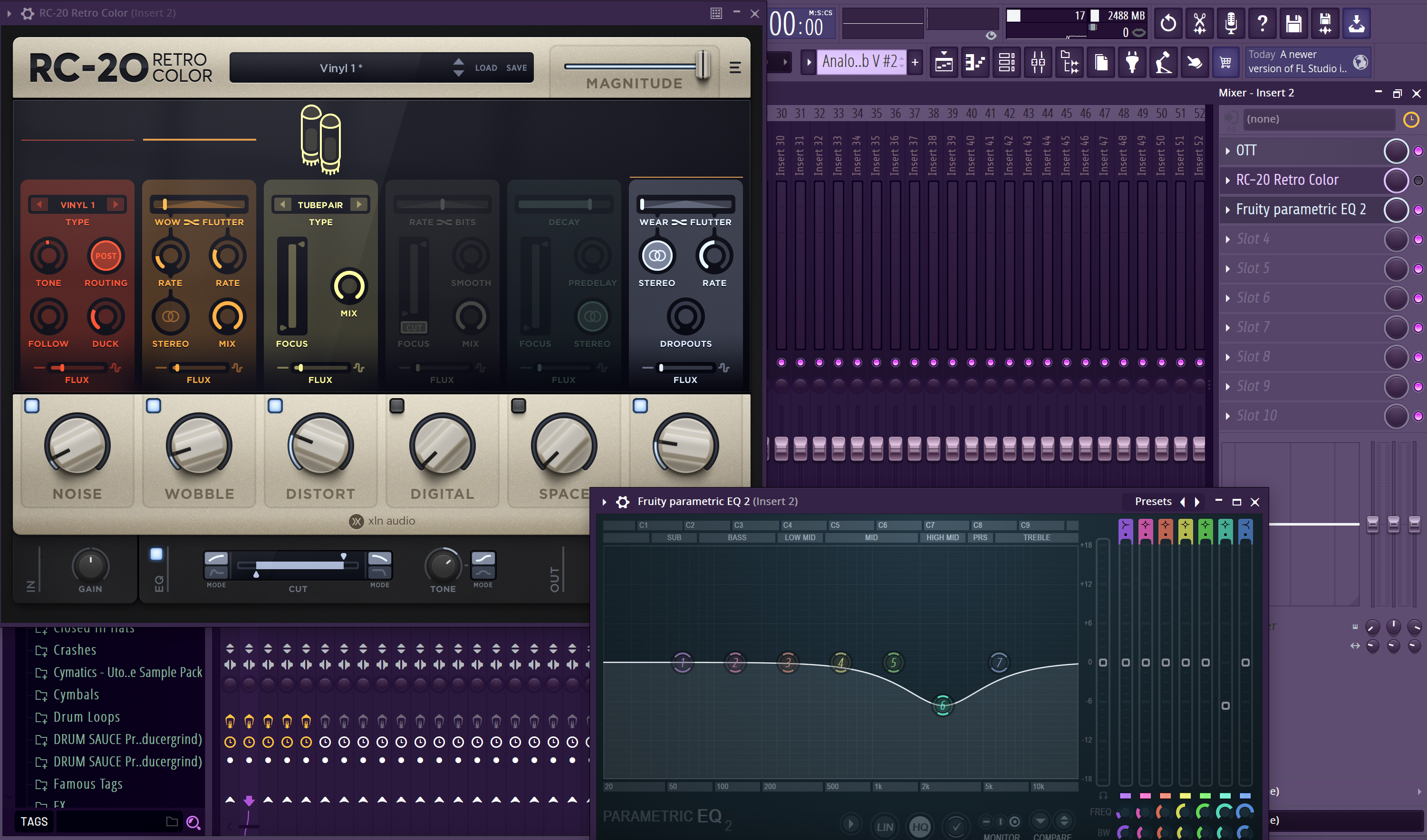
Task: Click the RC-20 detached window grid icon
Action: click(x=716, y=13)
